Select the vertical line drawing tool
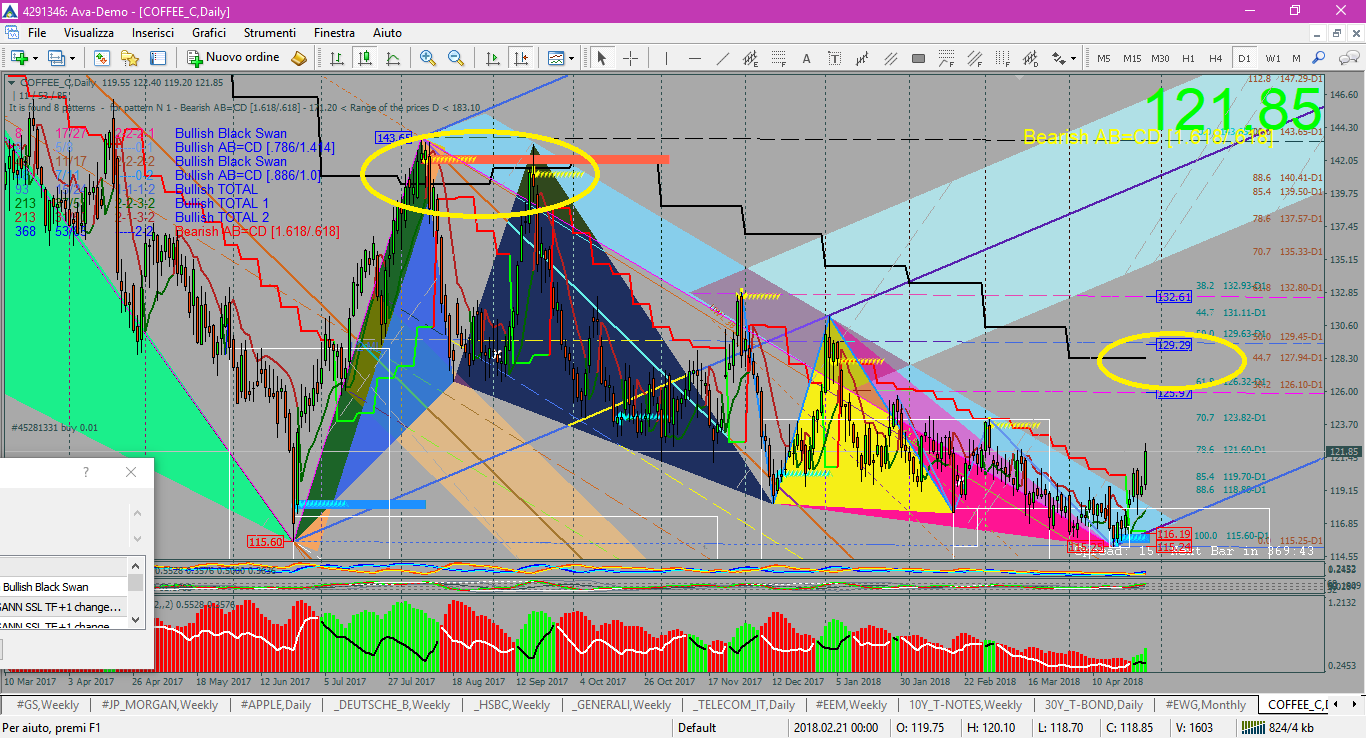This screenshot has height=738, width=1366. [x=665, y=58]
